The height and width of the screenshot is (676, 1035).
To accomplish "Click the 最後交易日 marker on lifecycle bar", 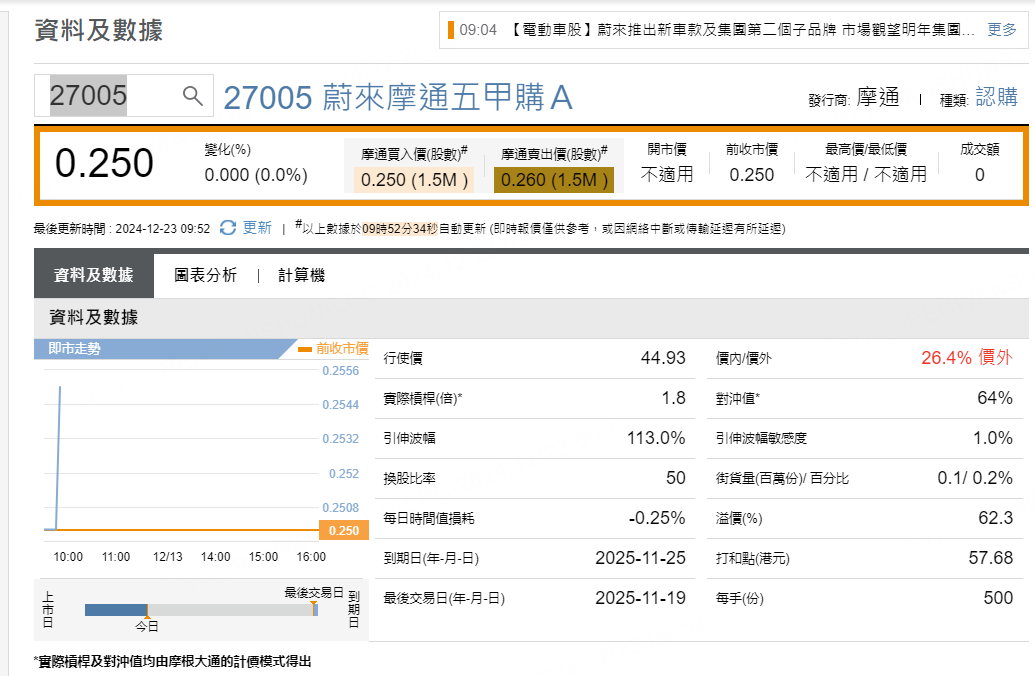I will [314, 601].
